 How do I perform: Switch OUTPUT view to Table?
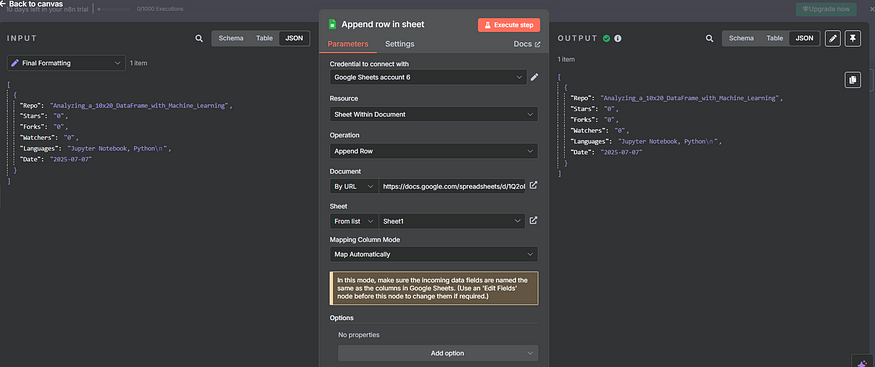coord(775,38)
